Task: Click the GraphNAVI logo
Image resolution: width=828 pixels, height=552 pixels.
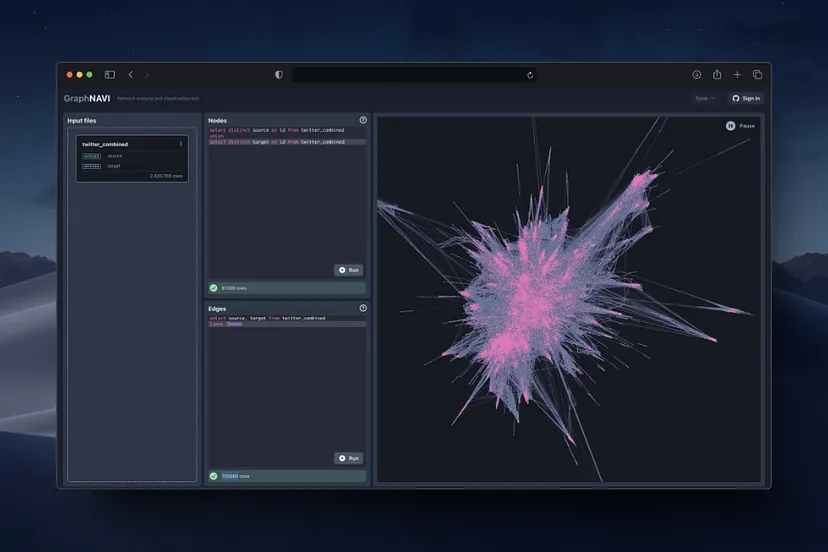Action: 88,98
